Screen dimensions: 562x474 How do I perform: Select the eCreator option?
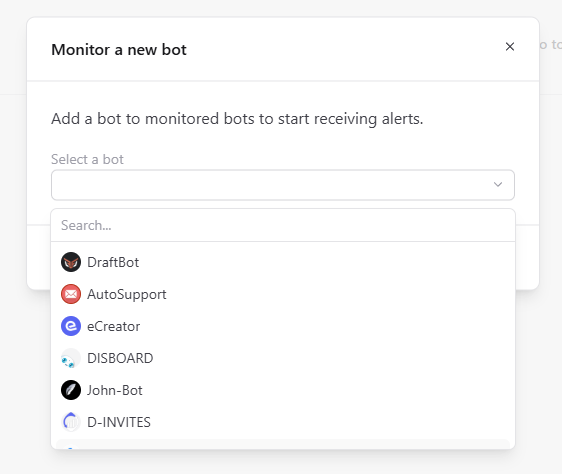[283, 326]
